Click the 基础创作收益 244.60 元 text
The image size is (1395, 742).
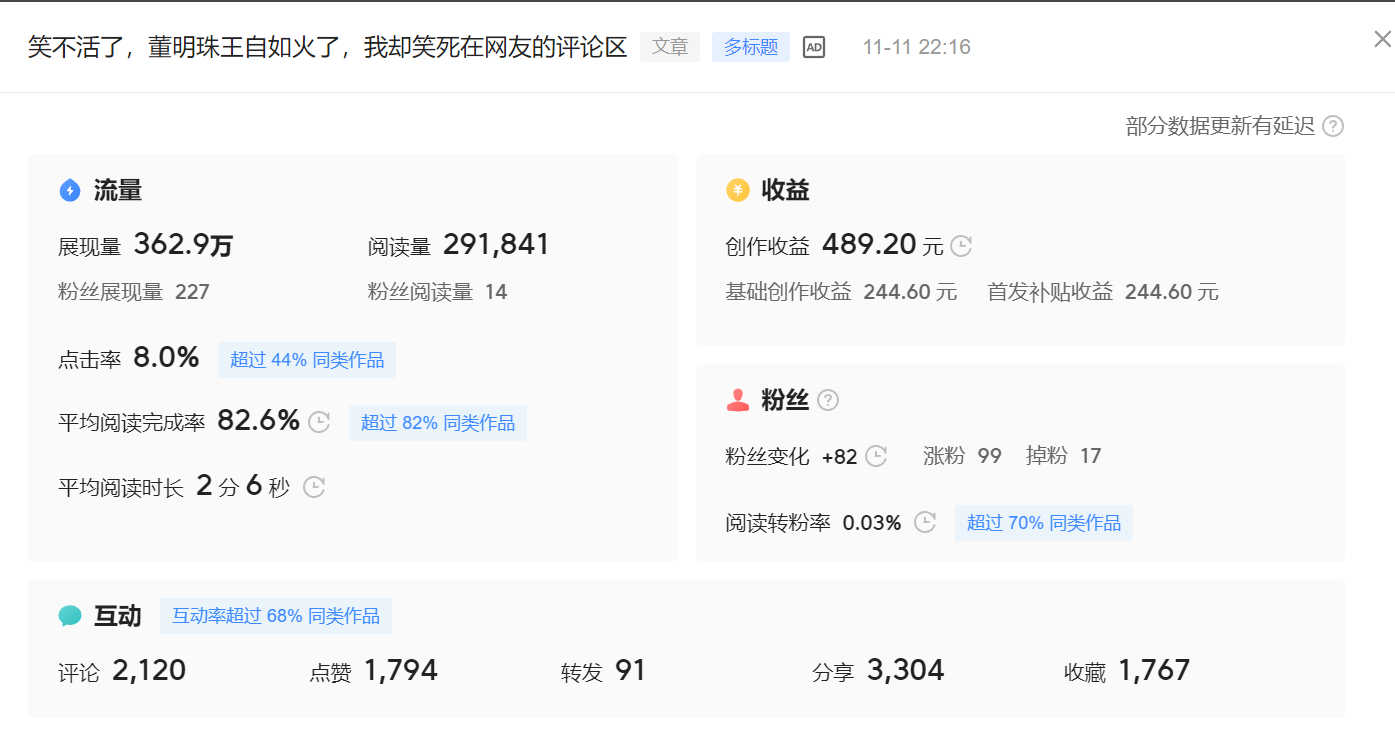point(841,292)
